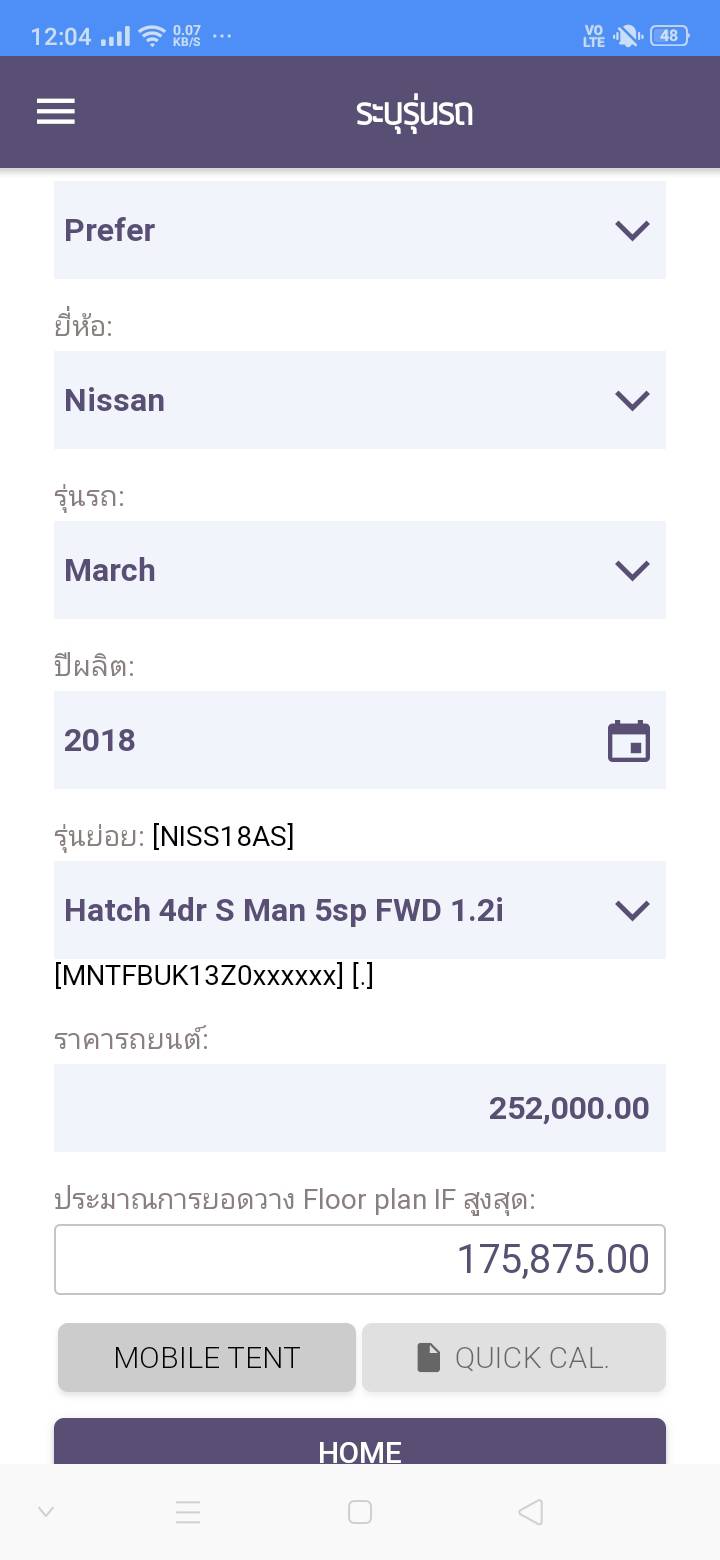Image resolution: width=720 pixels, height=1560 pixels.
Task: Hide keyboard using down chevron icon
Action: pos(46,1511)
